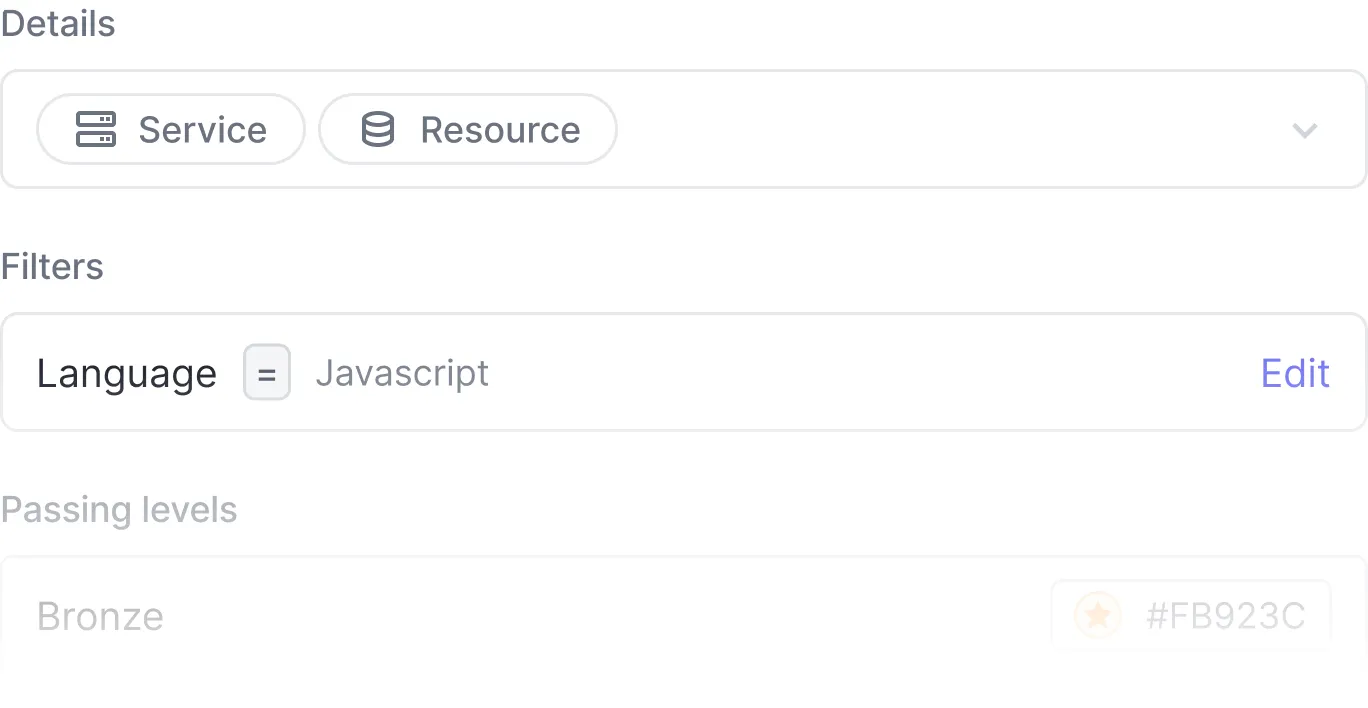
Task: Toggle the Resource selection off
Action: 467,129
